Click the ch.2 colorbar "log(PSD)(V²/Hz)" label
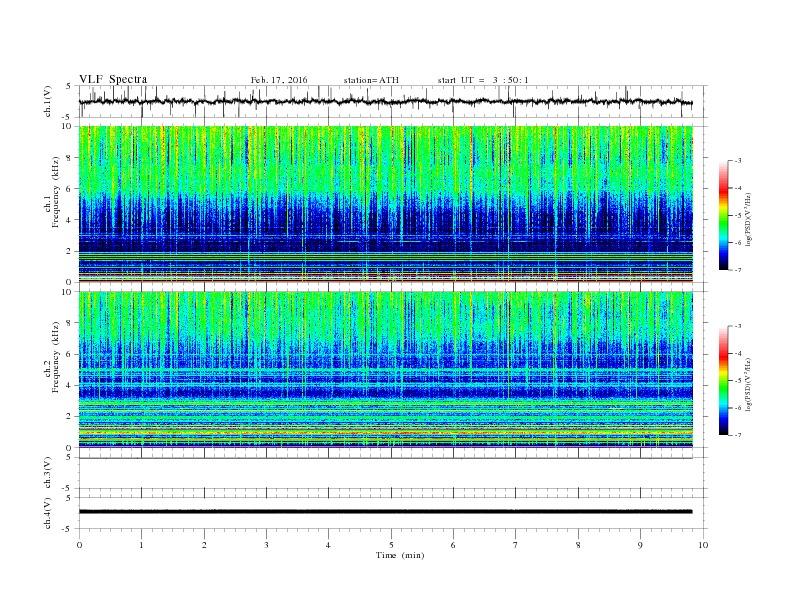This screenshot has width=792, height=612. [749, 384]
